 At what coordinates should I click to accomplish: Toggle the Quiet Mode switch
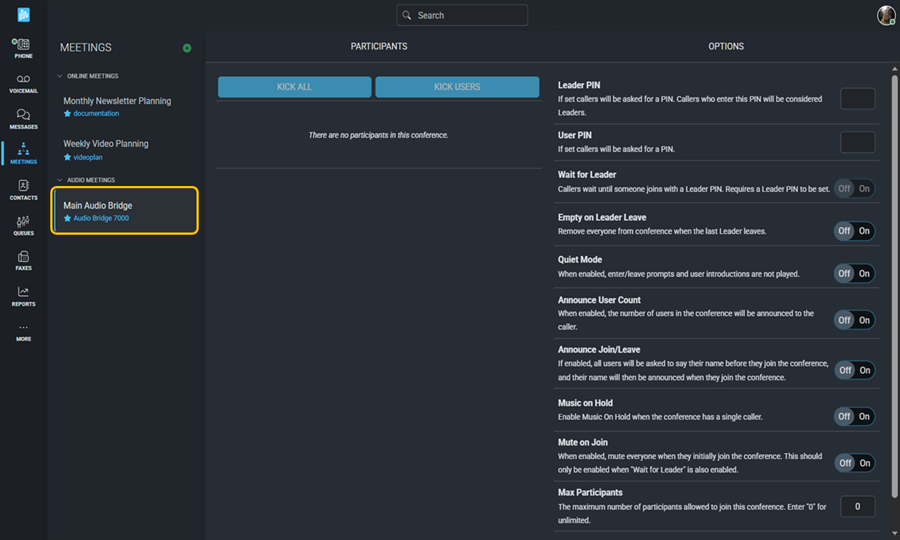tap(855, 273)
